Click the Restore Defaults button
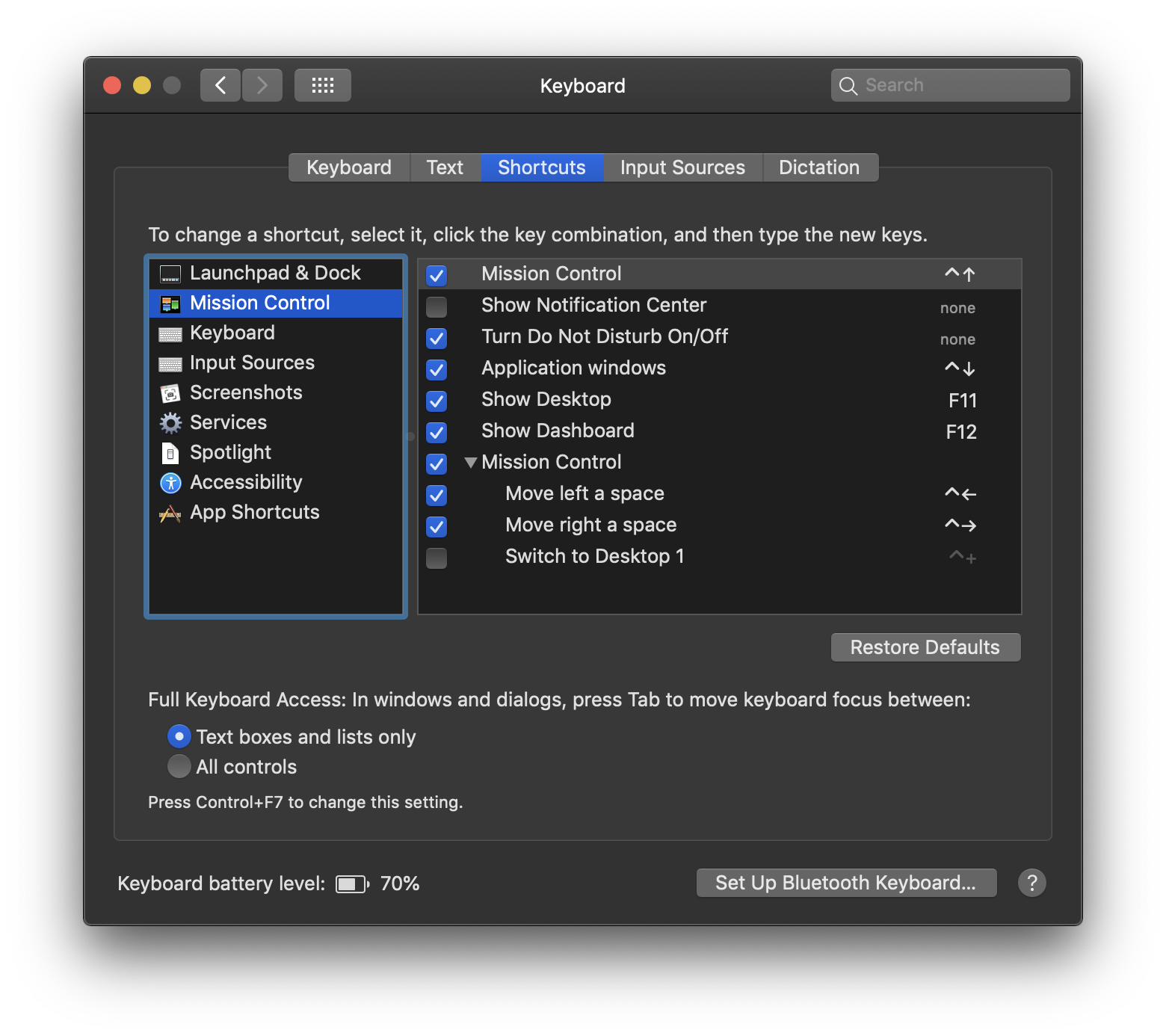Viewport: 1166px width, 1036px height. (x=925, y=647)
